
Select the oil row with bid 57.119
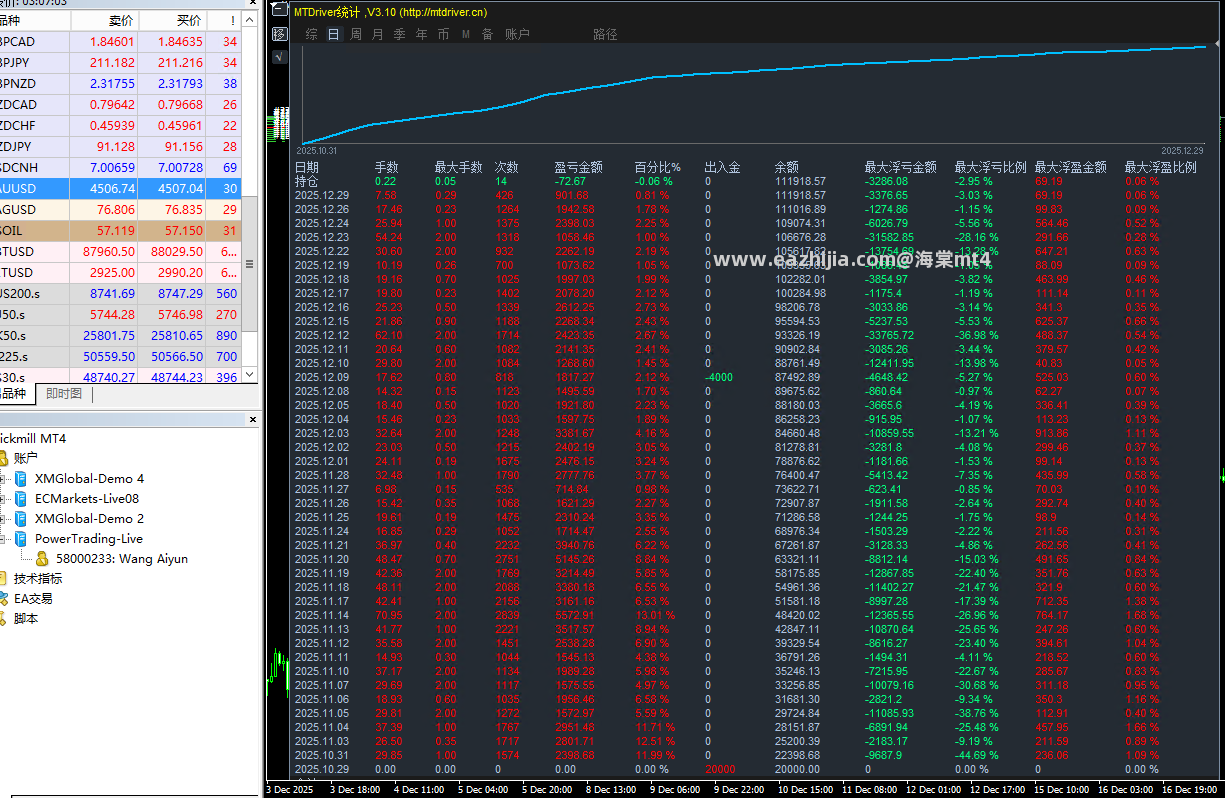pos(121,230)
